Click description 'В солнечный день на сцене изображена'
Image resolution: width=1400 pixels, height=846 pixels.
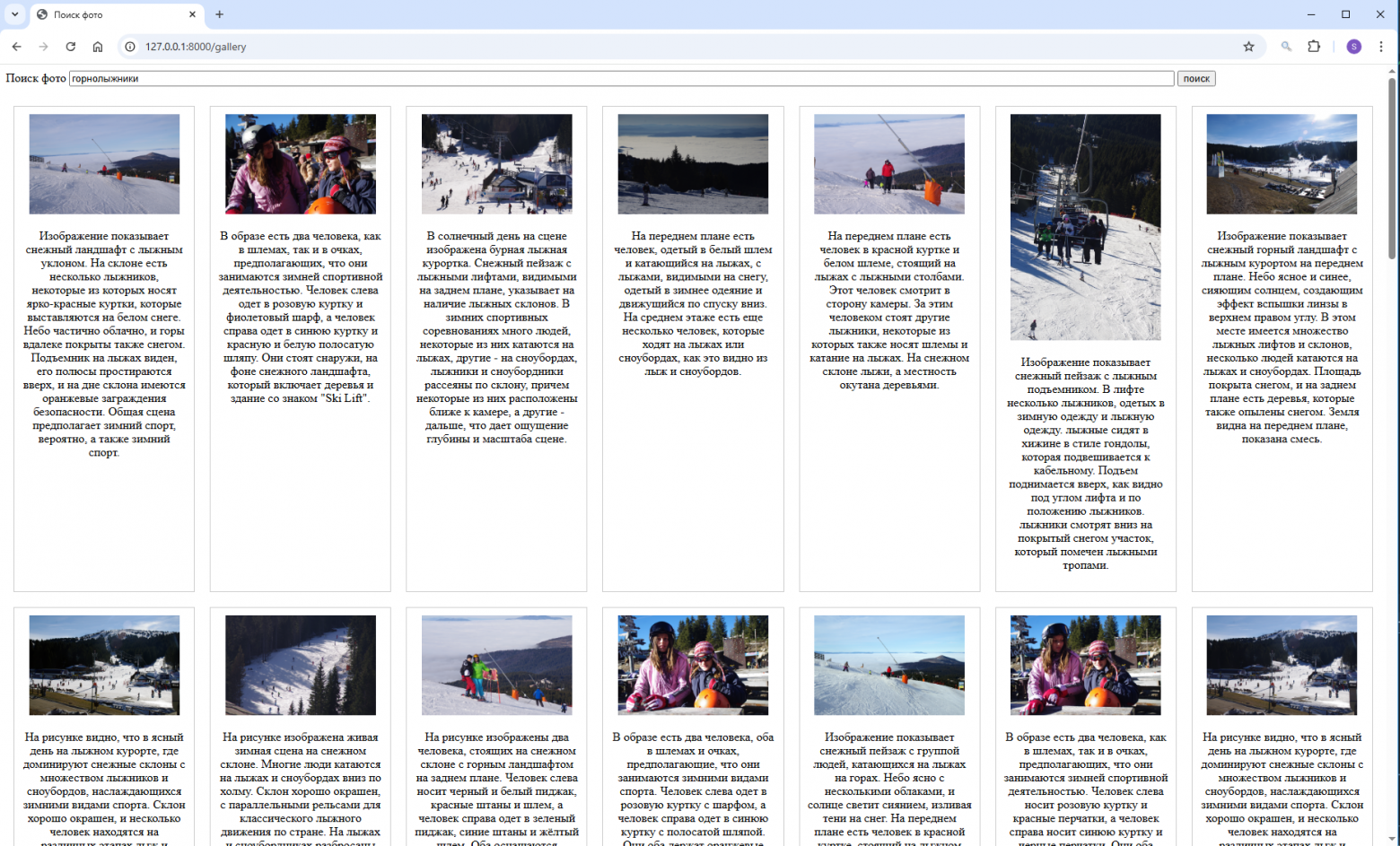[496, 337]
